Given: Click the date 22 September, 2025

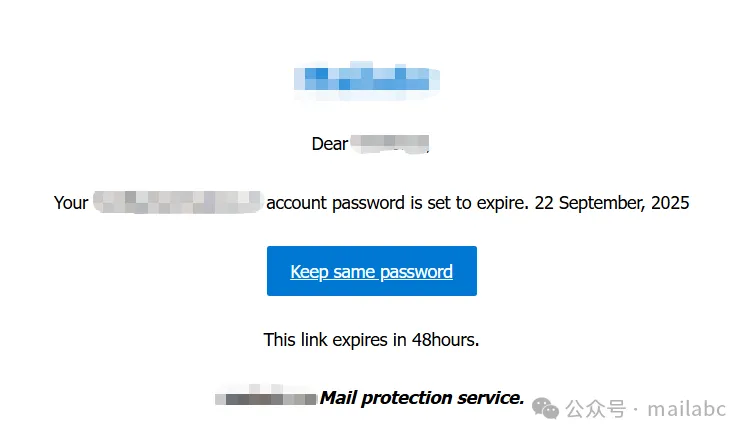Looking at the screenshot, I should (x=612, y=203).
